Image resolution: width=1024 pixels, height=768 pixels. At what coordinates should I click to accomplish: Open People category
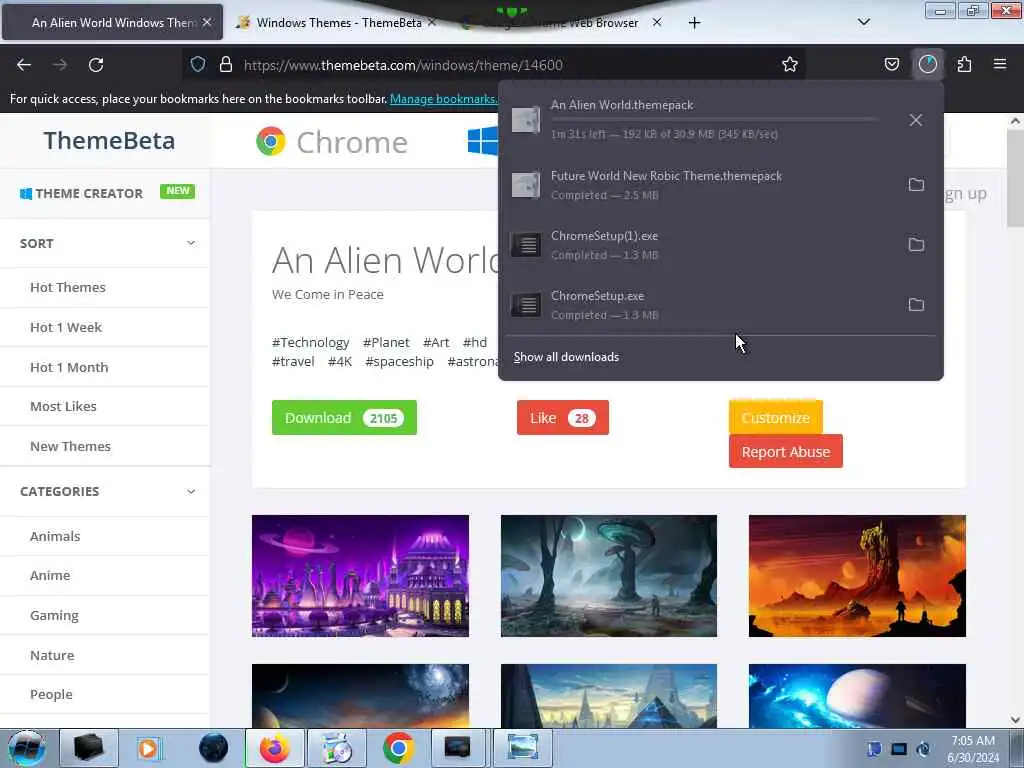[x=51, y=694]
